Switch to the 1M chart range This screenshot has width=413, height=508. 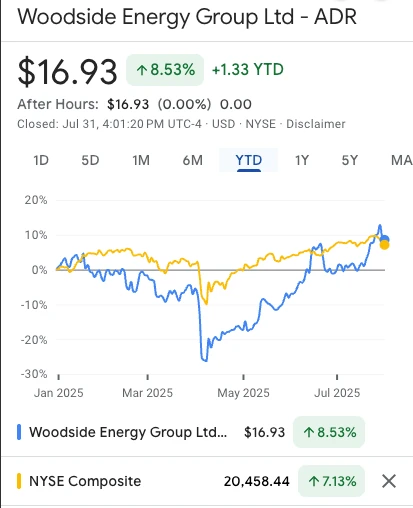click(x=141, y=160)
